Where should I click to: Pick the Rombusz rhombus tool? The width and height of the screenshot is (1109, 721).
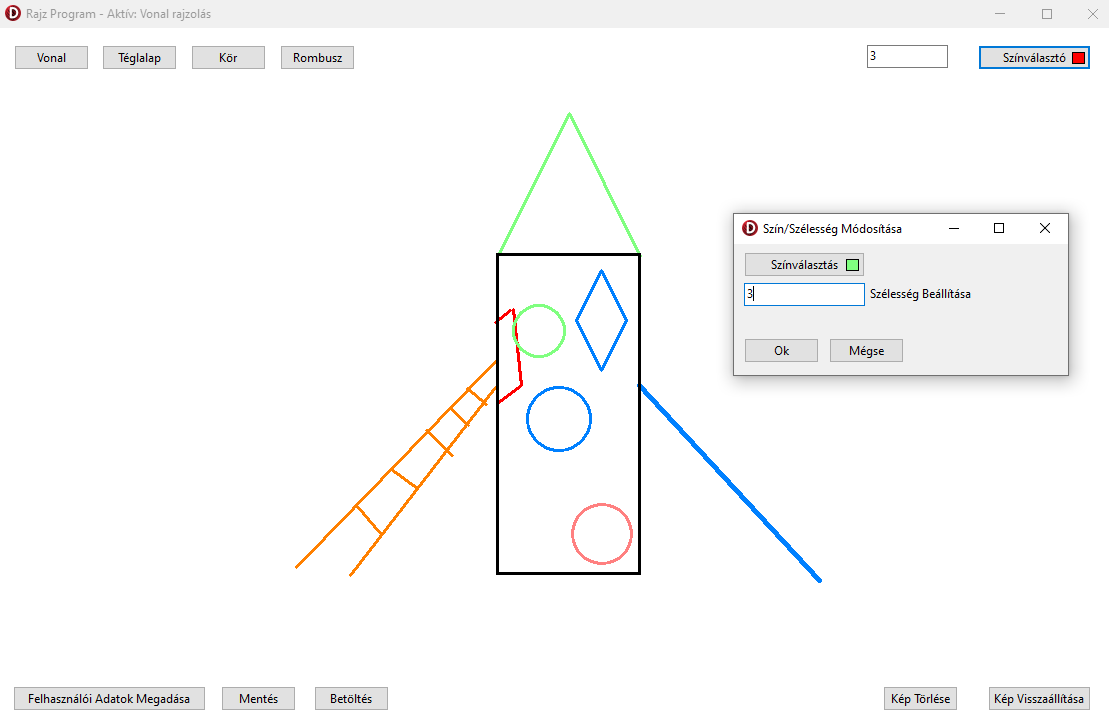pos(317,58)
